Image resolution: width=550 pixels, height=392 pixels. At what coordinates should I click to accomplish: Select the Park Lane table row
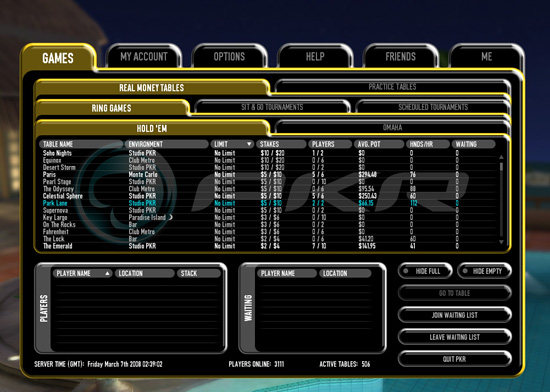(x=268, y=203)
